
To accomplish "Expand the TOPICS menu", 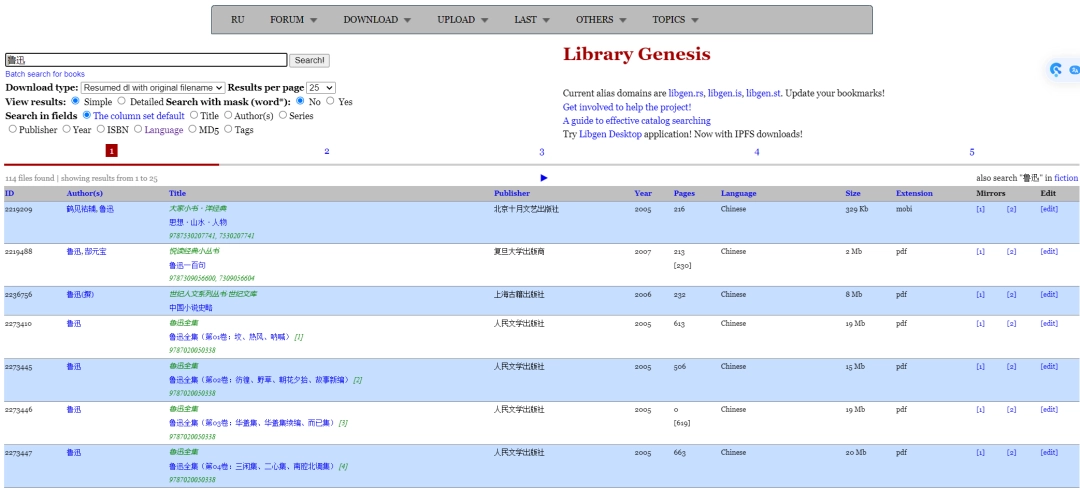I will coord(676,20).
